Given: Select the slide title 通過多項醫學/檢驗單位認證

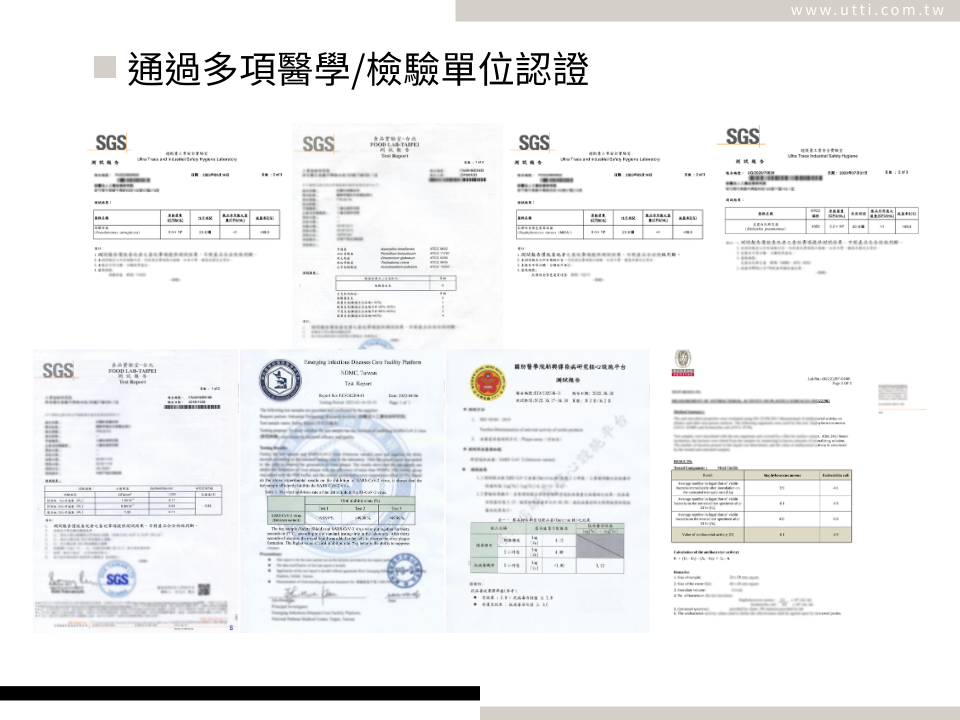Looking at the screenshot, I should tap(357, 69).
